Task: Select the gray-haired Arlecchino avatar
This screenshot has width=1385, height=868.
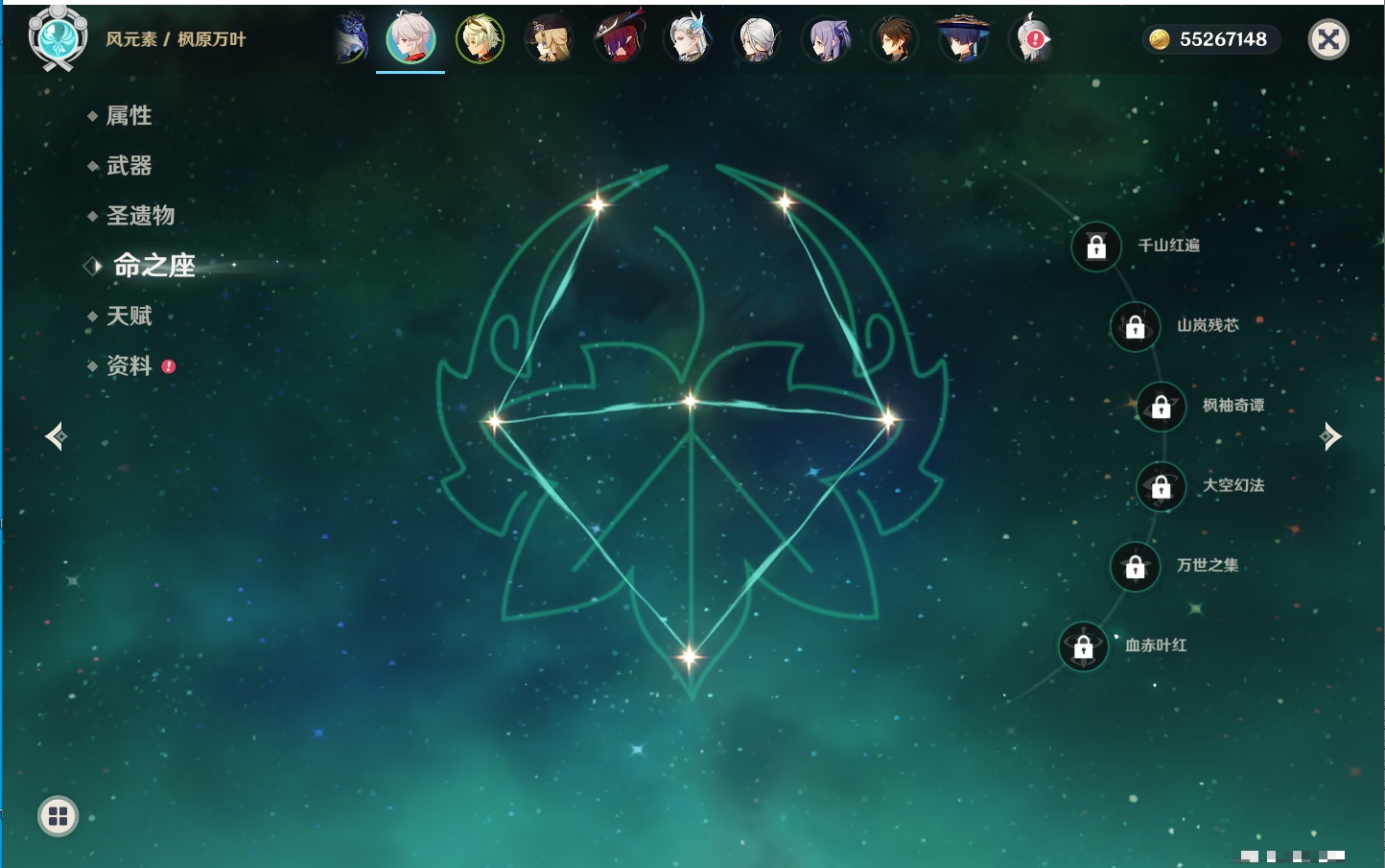Action: coord(758,40)
